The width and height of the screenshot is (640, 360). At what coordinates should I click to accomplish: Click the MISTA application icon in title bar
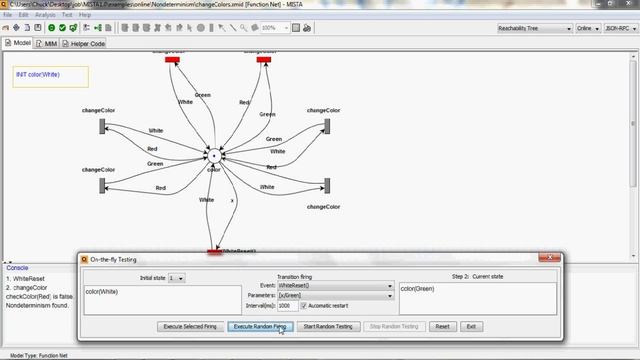click(x=4, y=4)
